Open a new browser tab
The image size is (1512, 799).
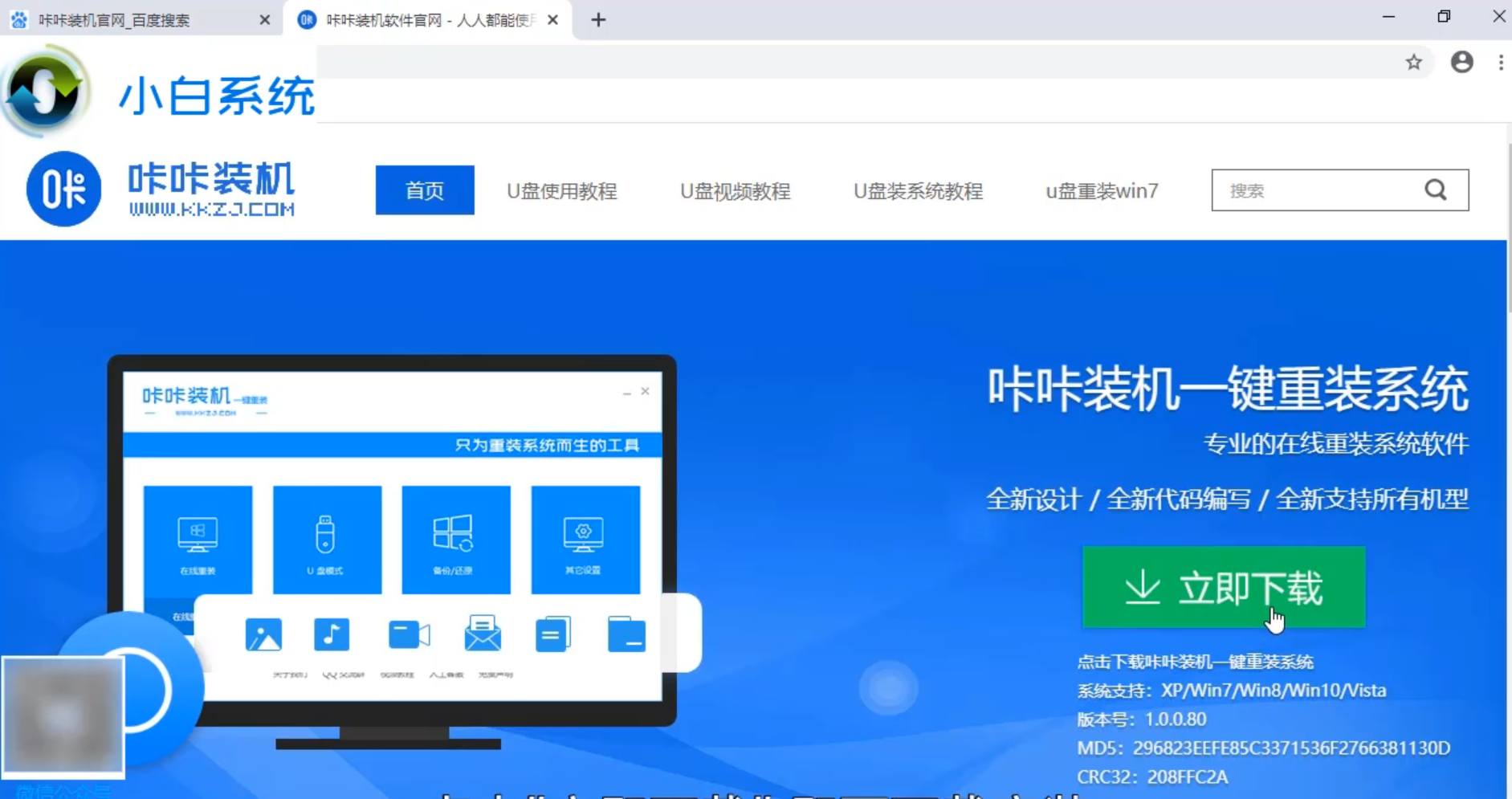pos(598,20)
